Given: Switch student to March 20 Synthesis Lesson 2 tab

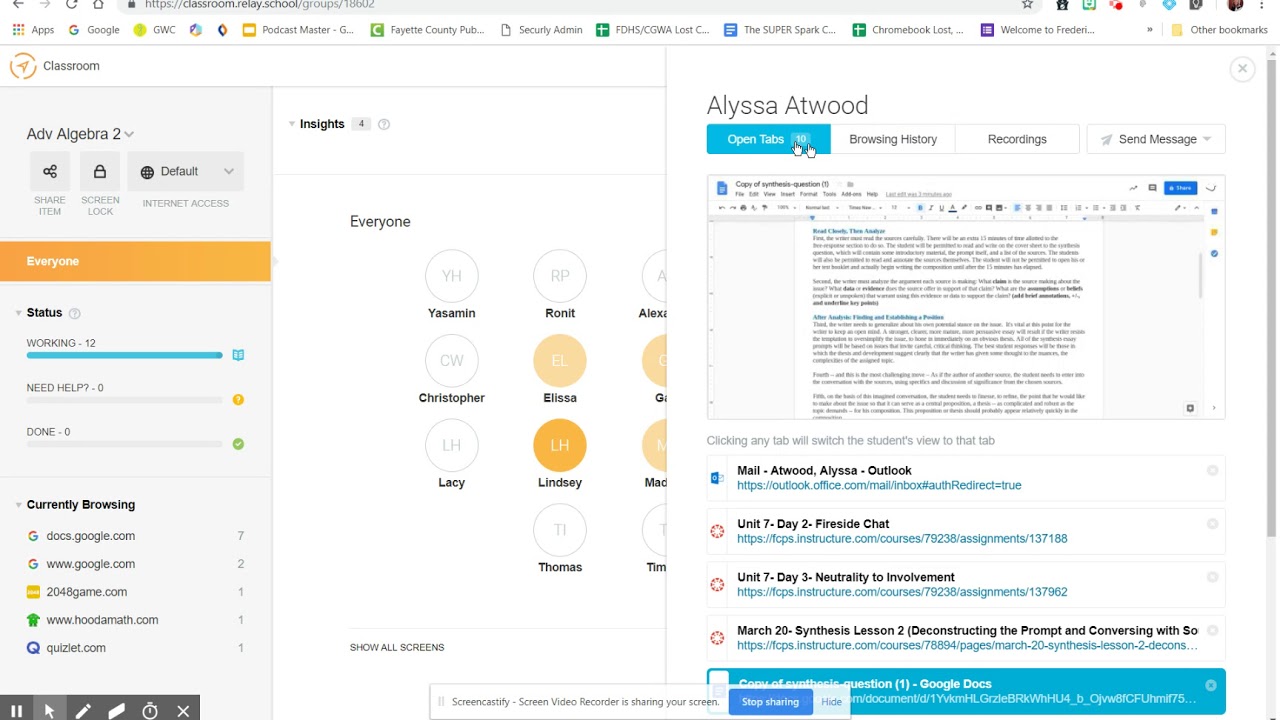Looking at the screenshot, I should [x=966, y=638].
